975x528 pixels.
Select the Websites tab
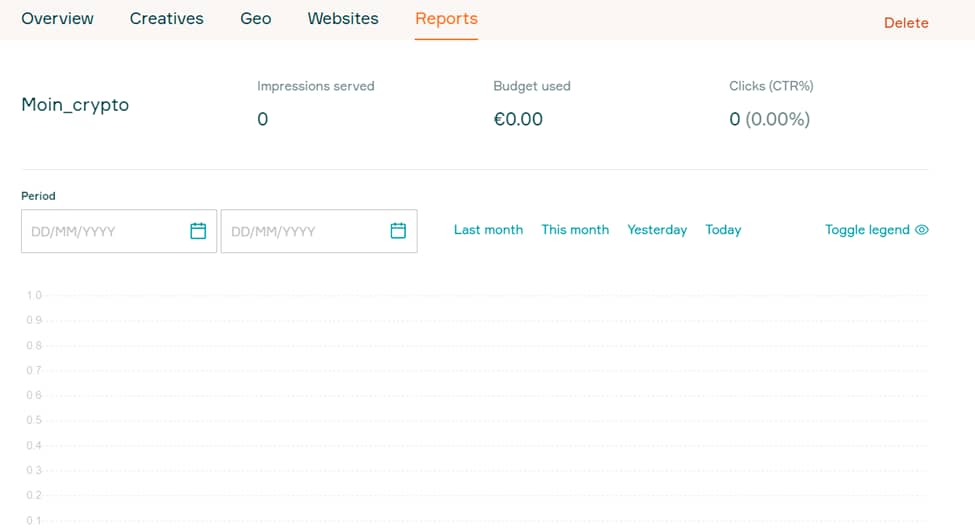tap(343, 19)
